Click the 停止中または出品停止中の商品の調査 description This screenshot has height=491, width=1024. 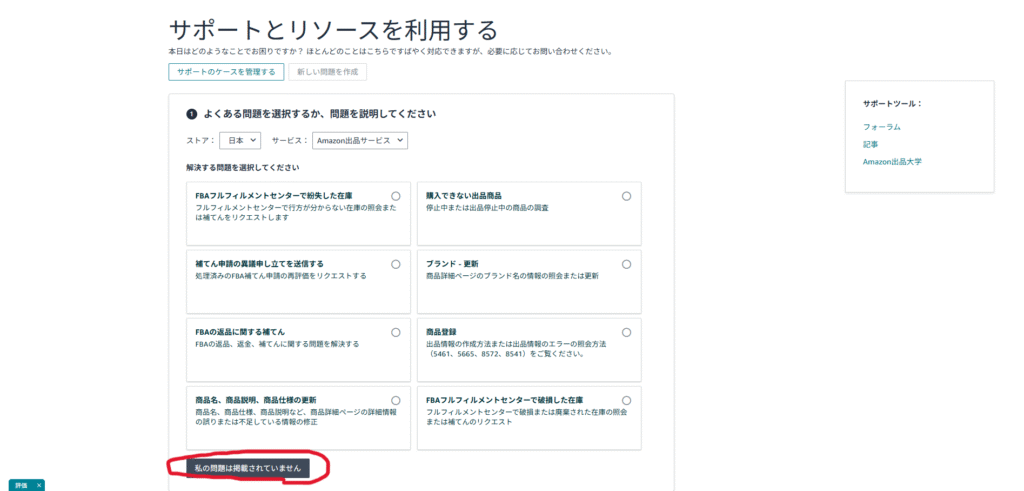click(x=487, y=208)
